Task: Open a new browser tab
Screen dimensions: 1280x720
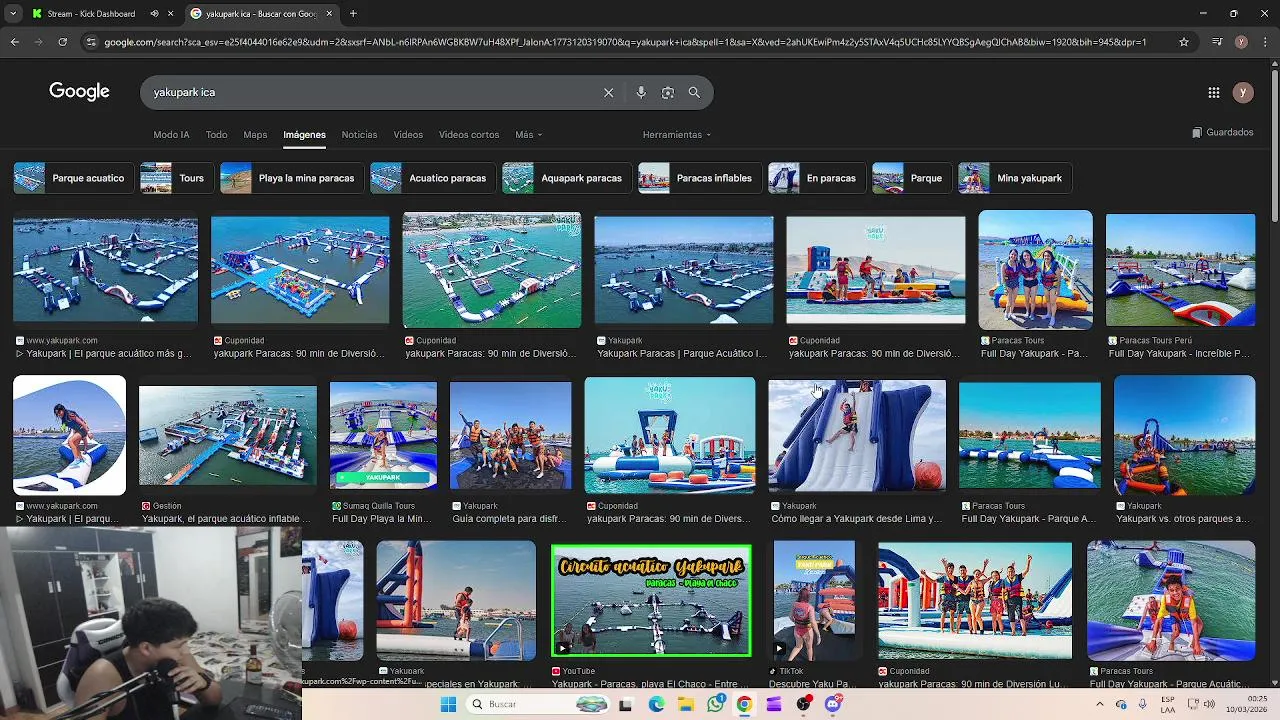Action: (353, 14)
